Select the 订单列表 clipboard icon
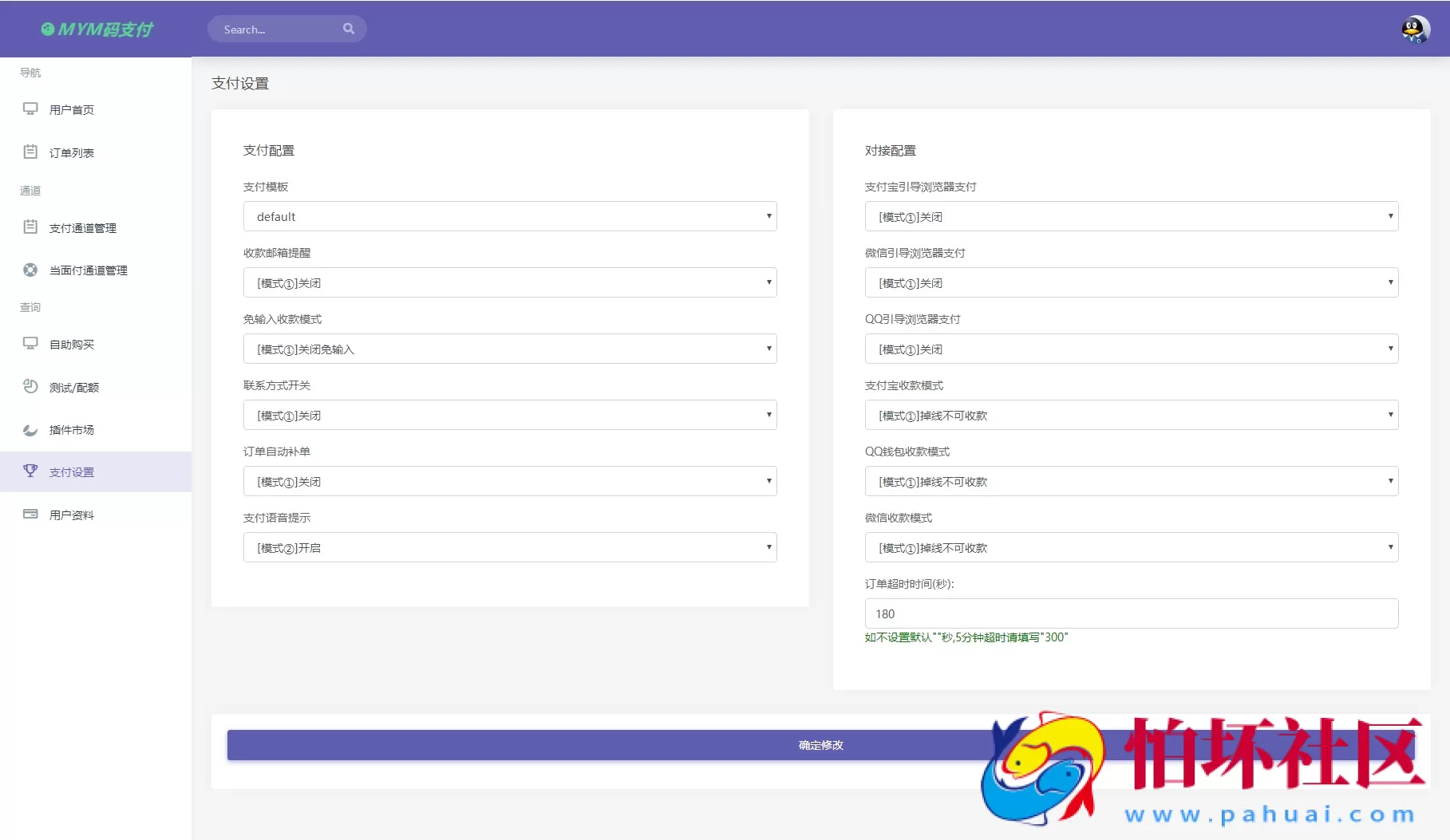Image resolution: width=1450 pixels, height=840 pixels. coord(30,152)
